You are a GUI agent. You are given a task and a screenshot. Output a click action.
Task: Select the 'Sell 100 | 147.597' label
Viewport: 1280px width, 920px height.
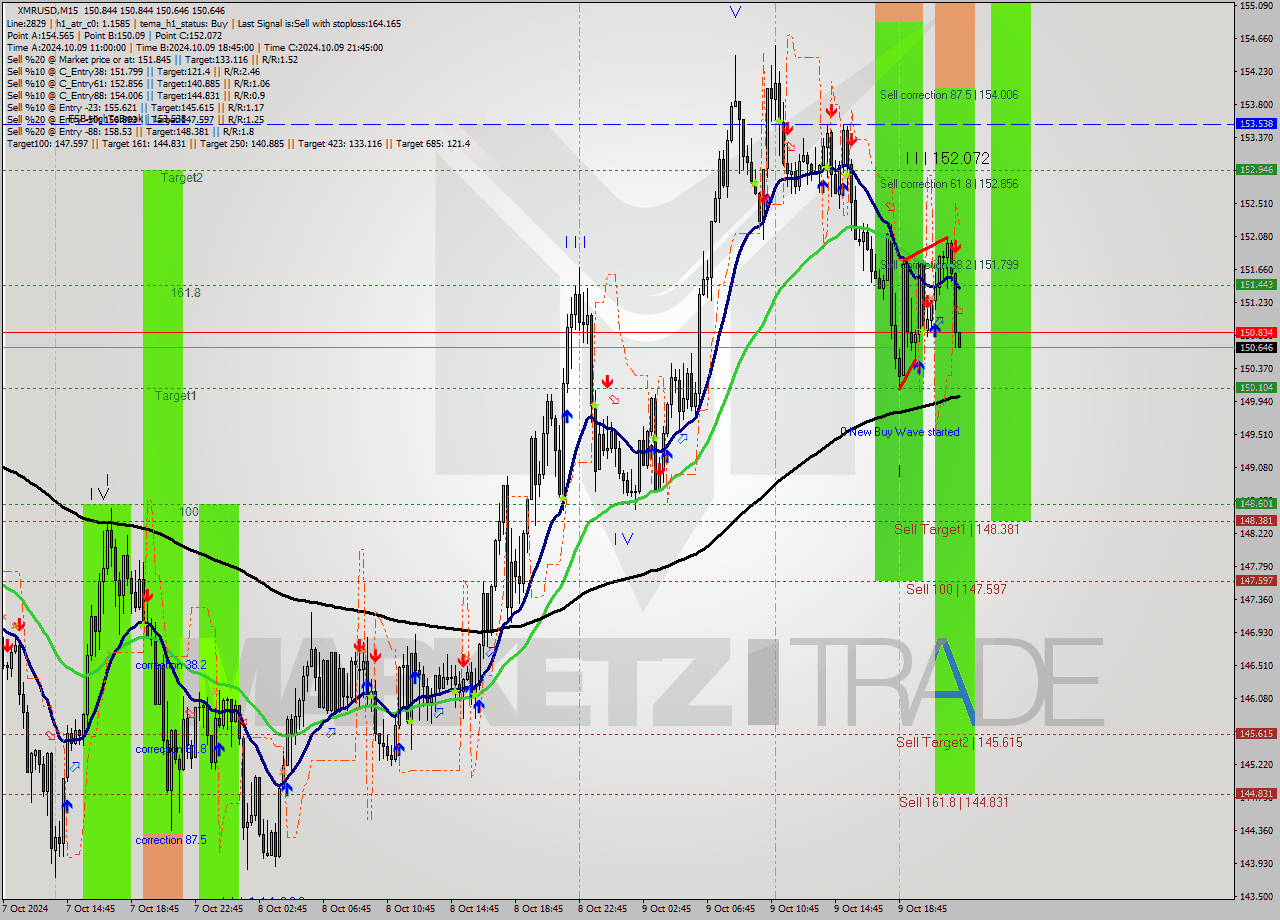pos(956,590)
